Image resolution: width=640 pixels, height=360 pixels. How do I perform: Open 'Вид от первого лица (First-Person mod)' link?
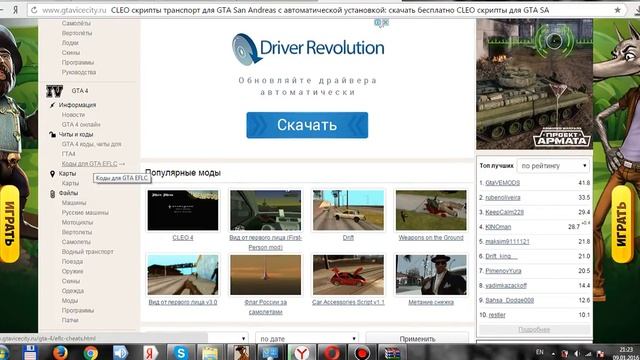coord(265,242)
